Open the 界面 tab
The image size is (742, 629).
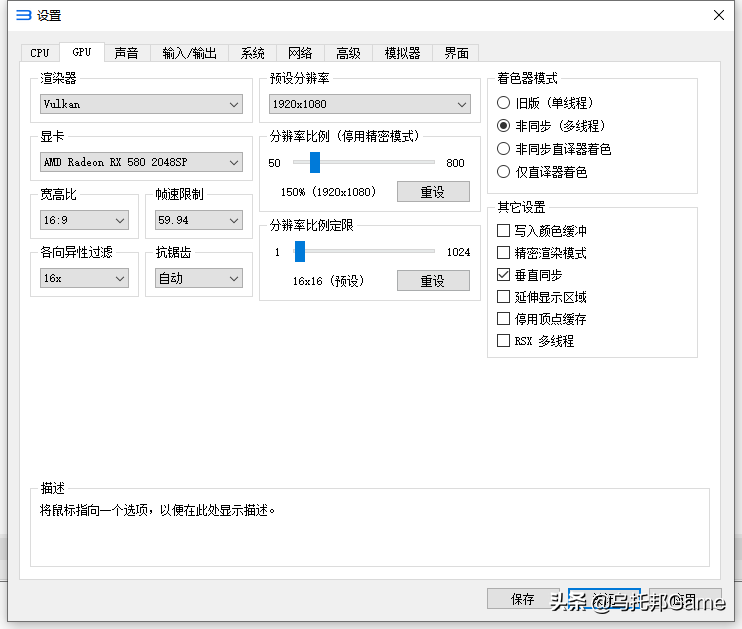click(456, 53)
